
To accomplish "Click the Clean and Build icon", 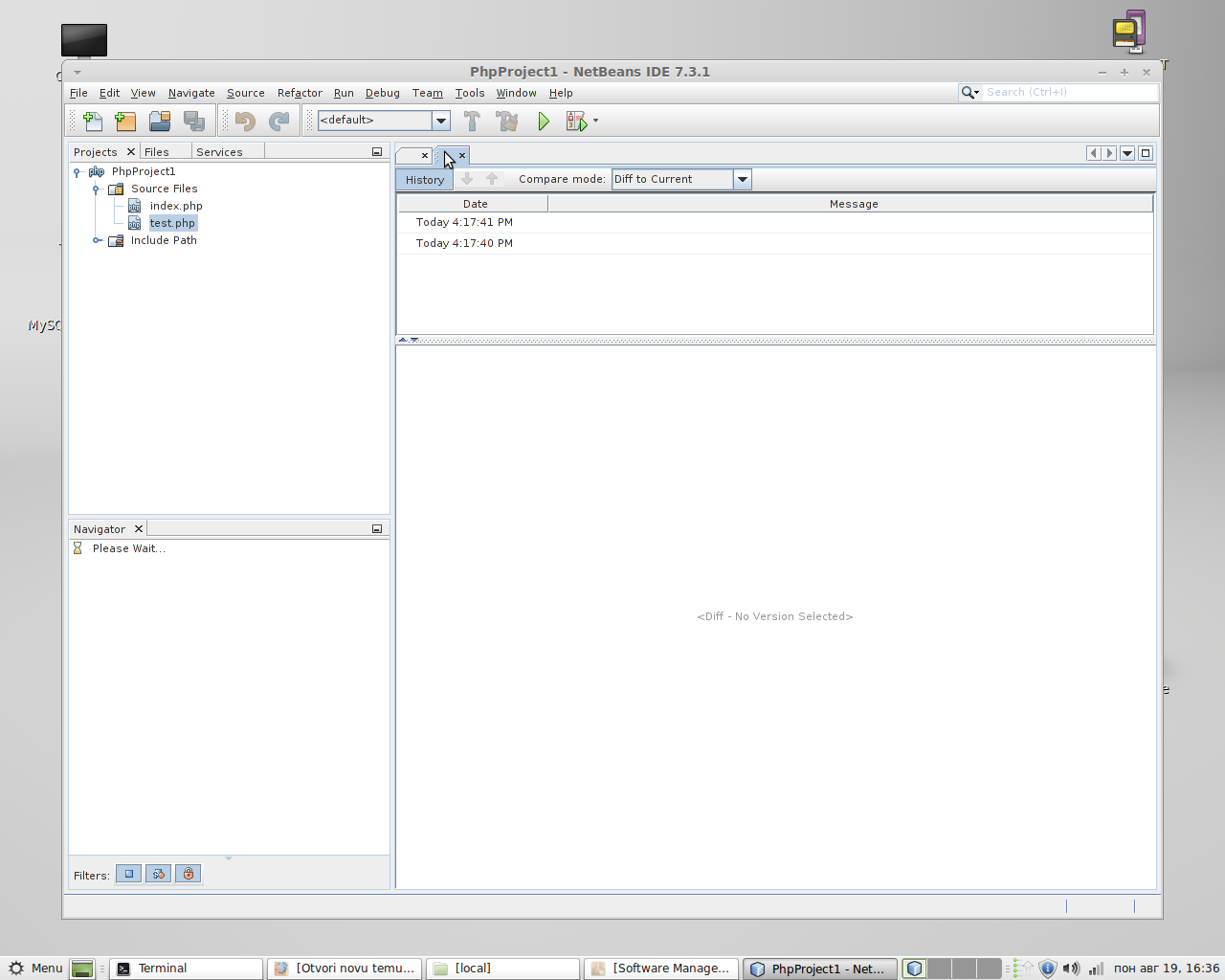I will 506,121.
